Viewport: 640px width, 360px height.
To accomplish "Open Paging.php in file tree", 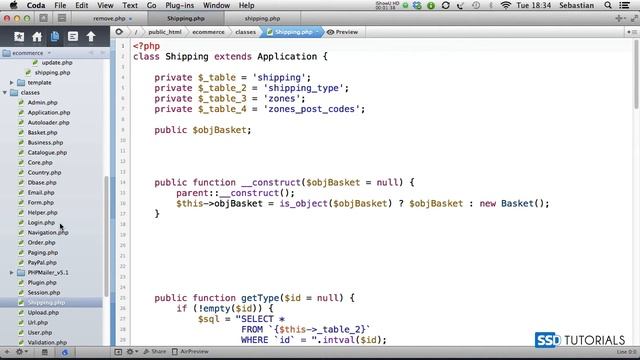I will (42, 253).
